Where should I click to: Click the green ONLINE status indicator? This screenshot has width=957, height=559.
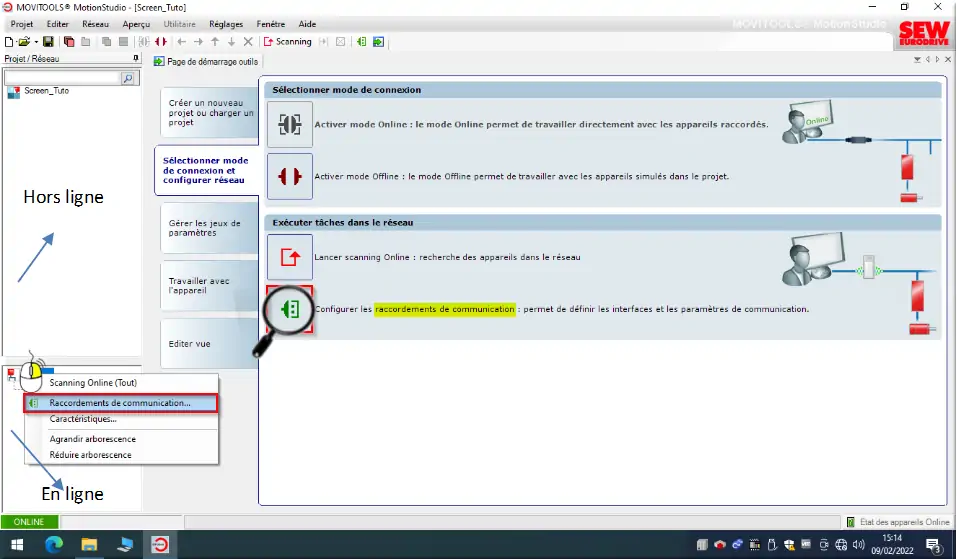click(29, 522)
